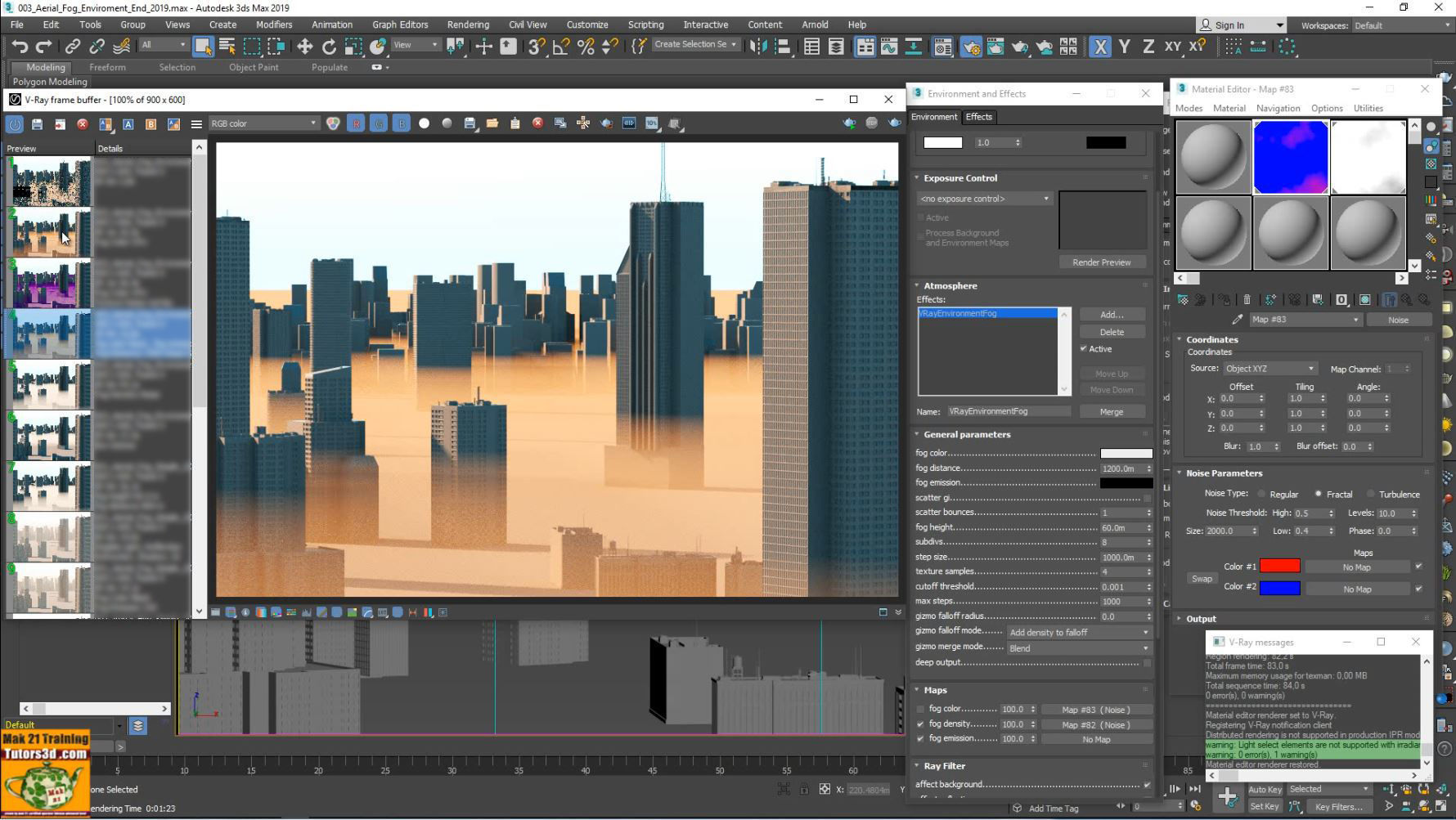Switch to alpha channel white circle in VFB

pyautogui.click(x=424, y=123)
